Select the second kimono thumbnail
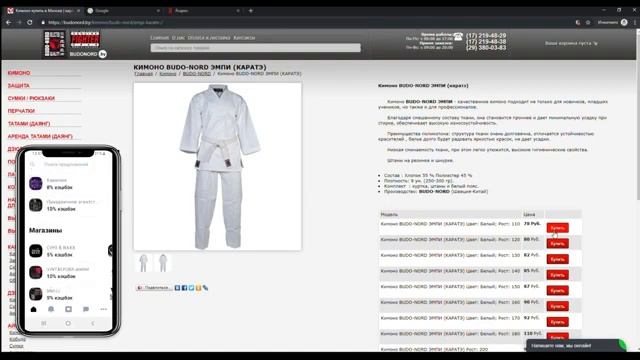 coord(163,263)
